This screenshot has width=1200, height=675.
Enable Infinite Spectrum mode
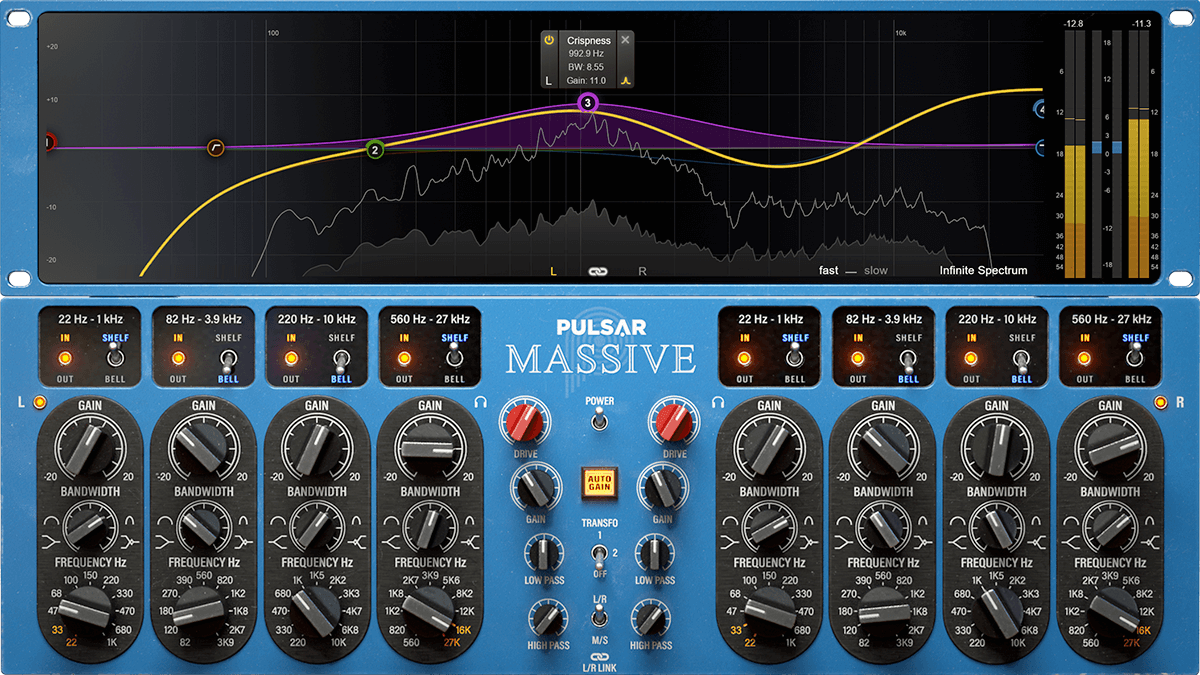[983, 270]
